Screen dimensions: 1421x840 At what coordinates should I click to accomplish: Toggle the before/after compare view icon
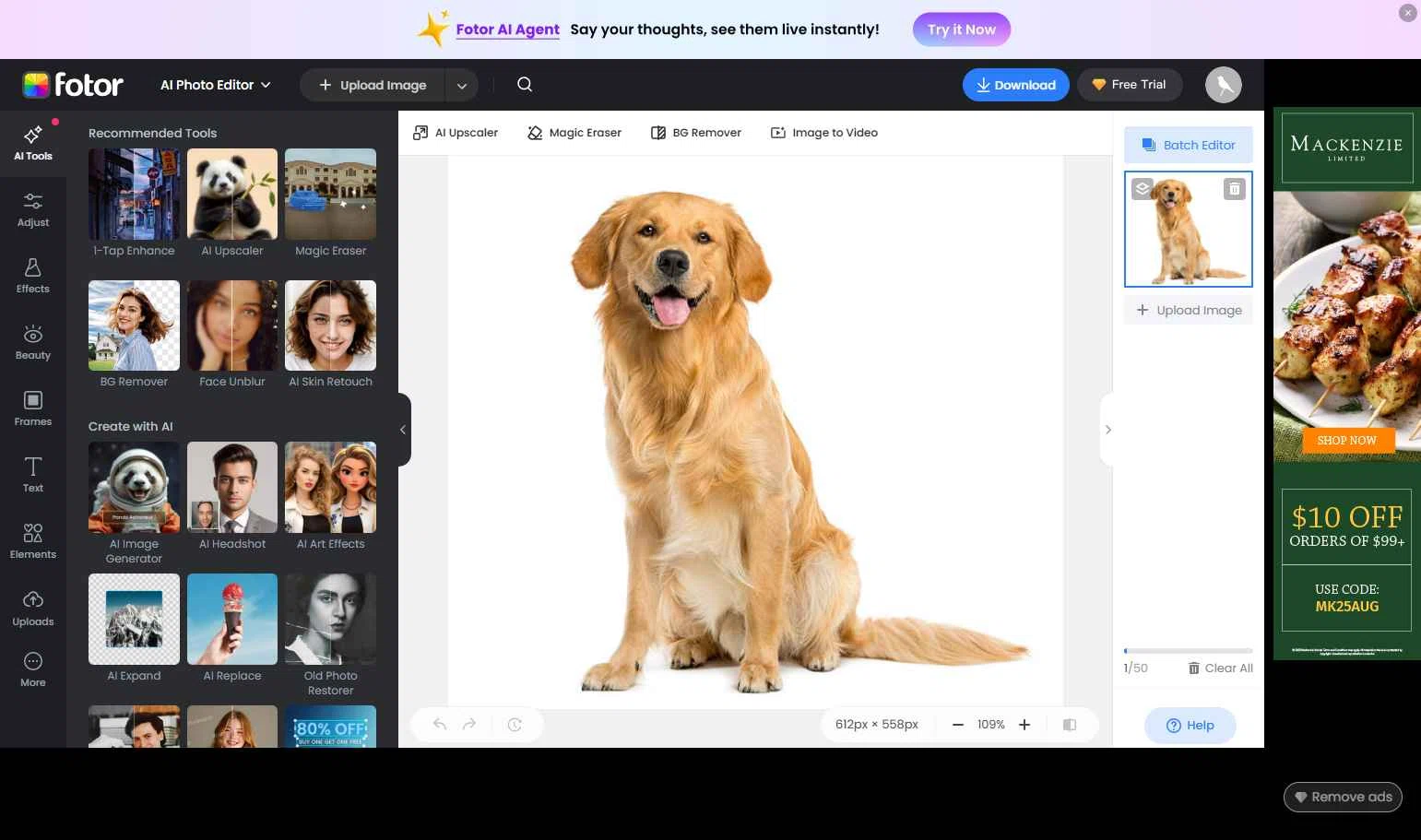pos(1070,725)
